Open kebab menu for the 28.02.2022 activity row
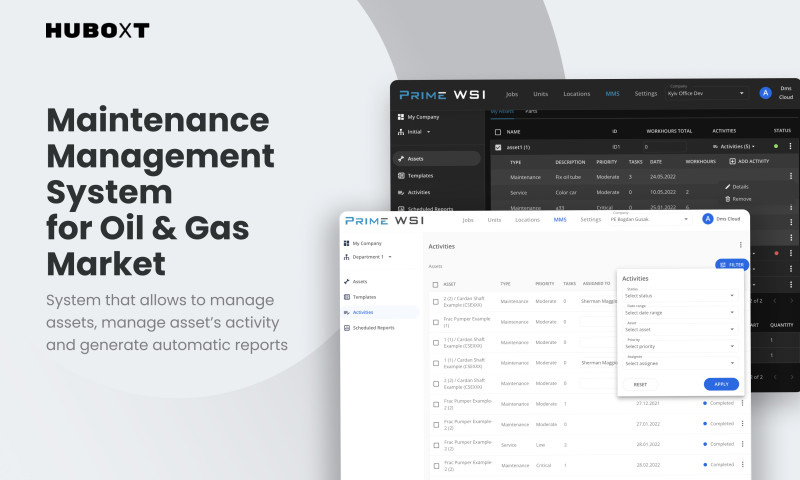The width and height of the screenshot is (800, 480). [x=742, y=465]
